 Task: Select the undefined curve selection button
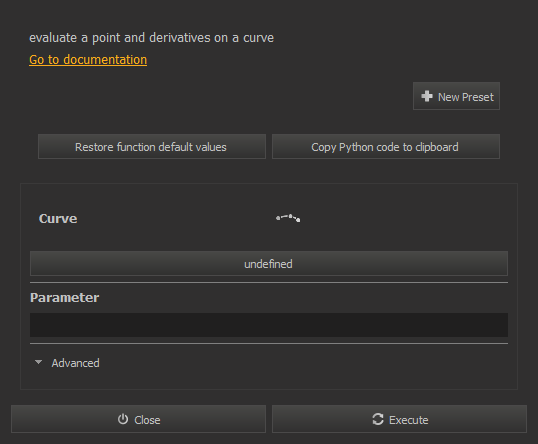pyautogui.click(x=269, y=264)
